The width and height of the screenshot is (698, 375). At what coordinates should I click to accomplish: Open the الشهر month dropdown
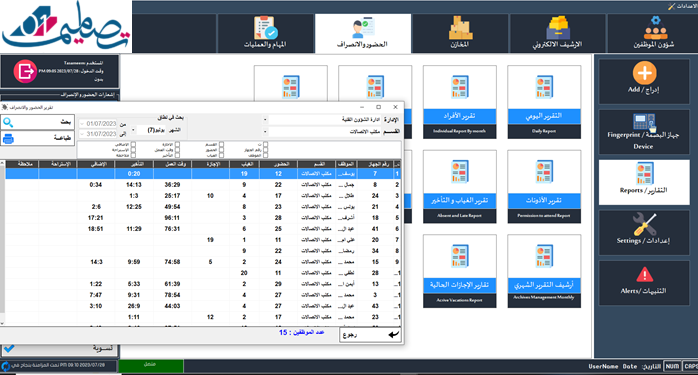click(x=133, y=130)
